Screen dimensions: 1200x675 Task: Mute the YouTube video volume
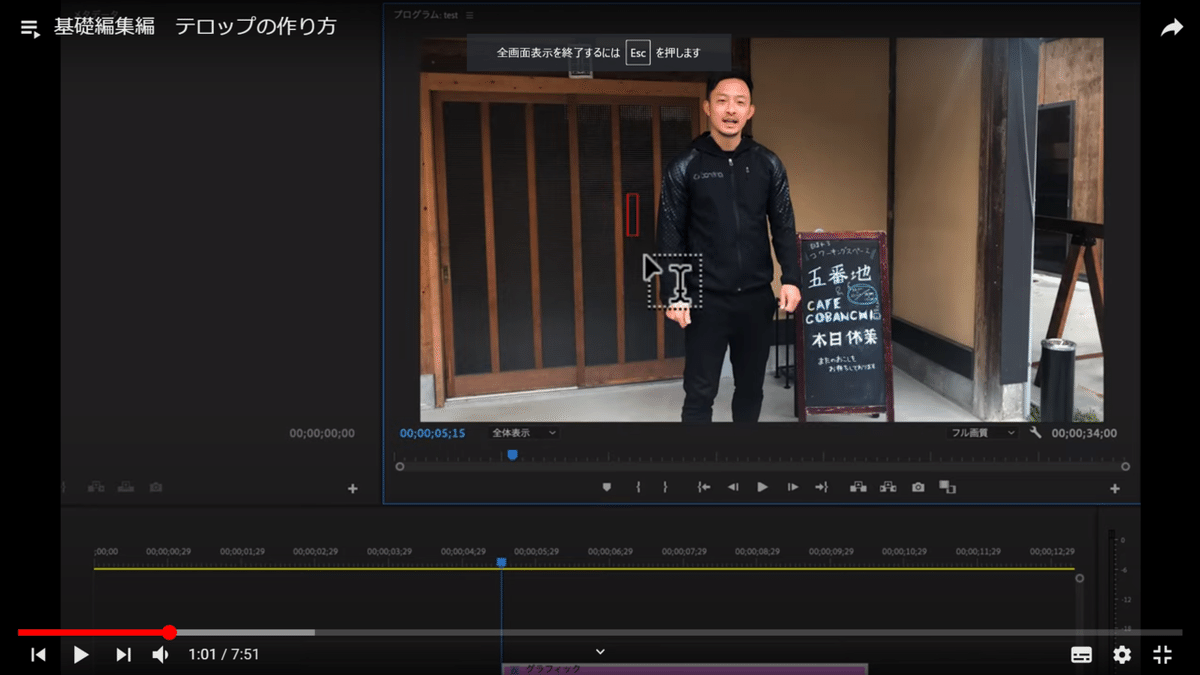click(160, 655)
